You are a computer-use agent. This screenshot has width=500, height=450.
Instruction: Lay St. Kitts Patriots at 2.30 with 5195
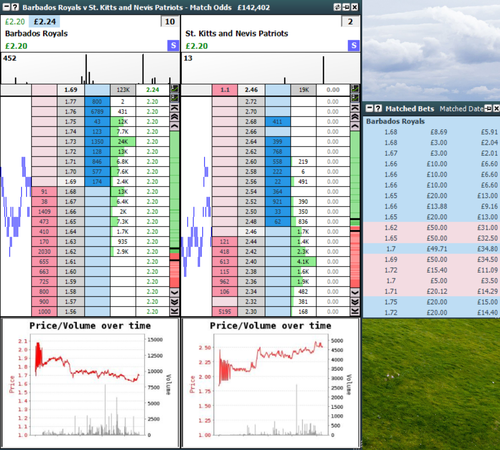click(x=225, y=312)
